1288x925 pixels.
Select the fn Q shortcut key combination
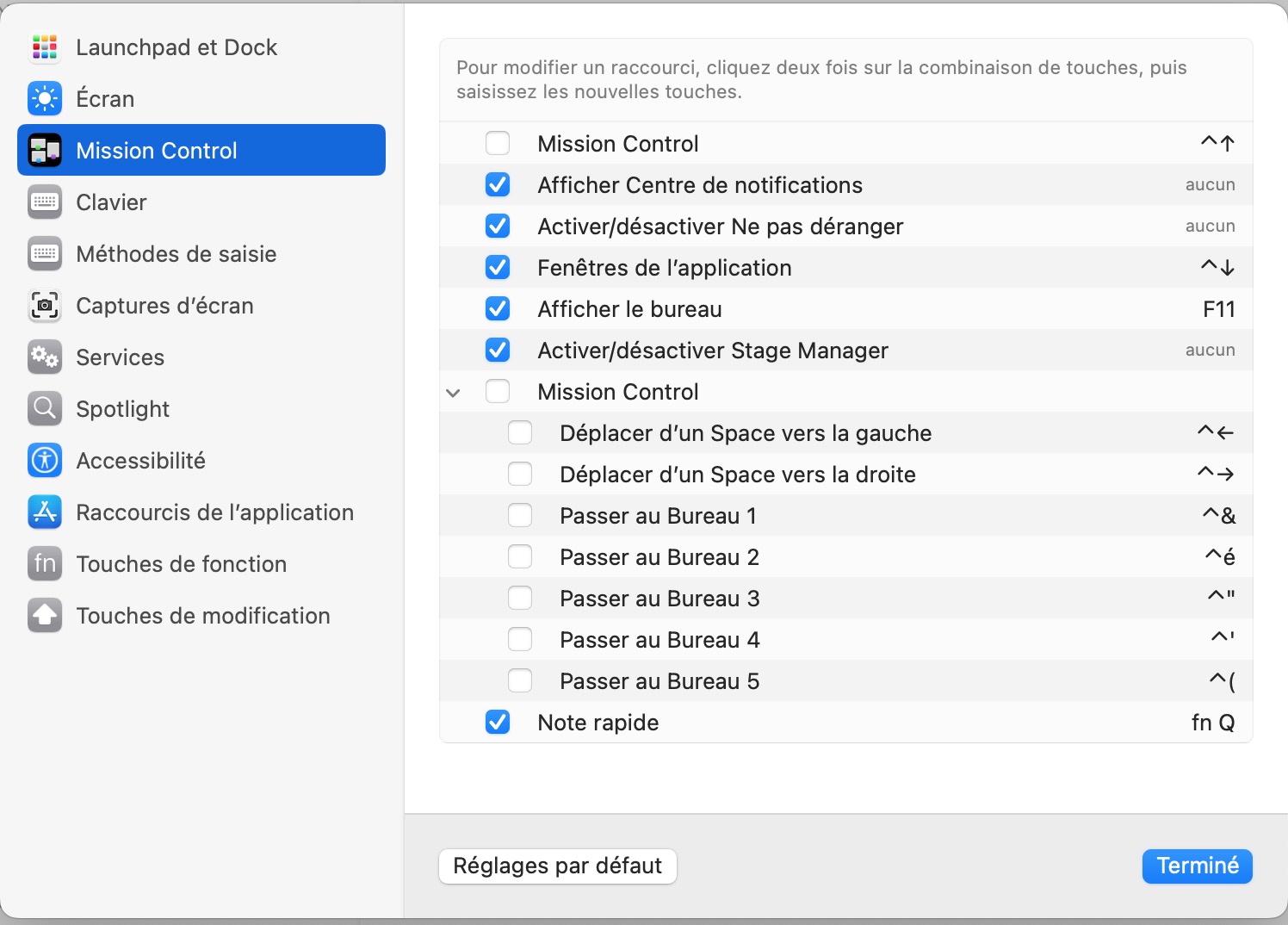(x=1212, y=723)
